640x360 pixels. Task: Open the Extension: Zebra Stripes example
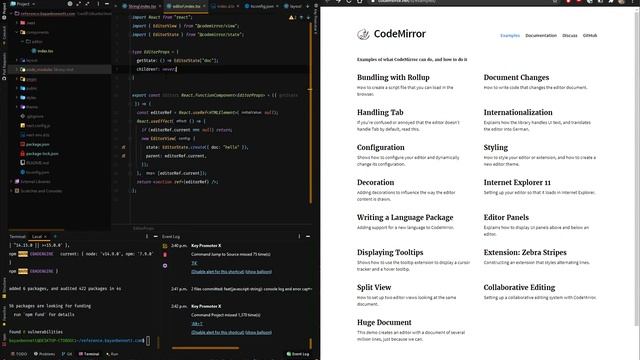[525, 253]
